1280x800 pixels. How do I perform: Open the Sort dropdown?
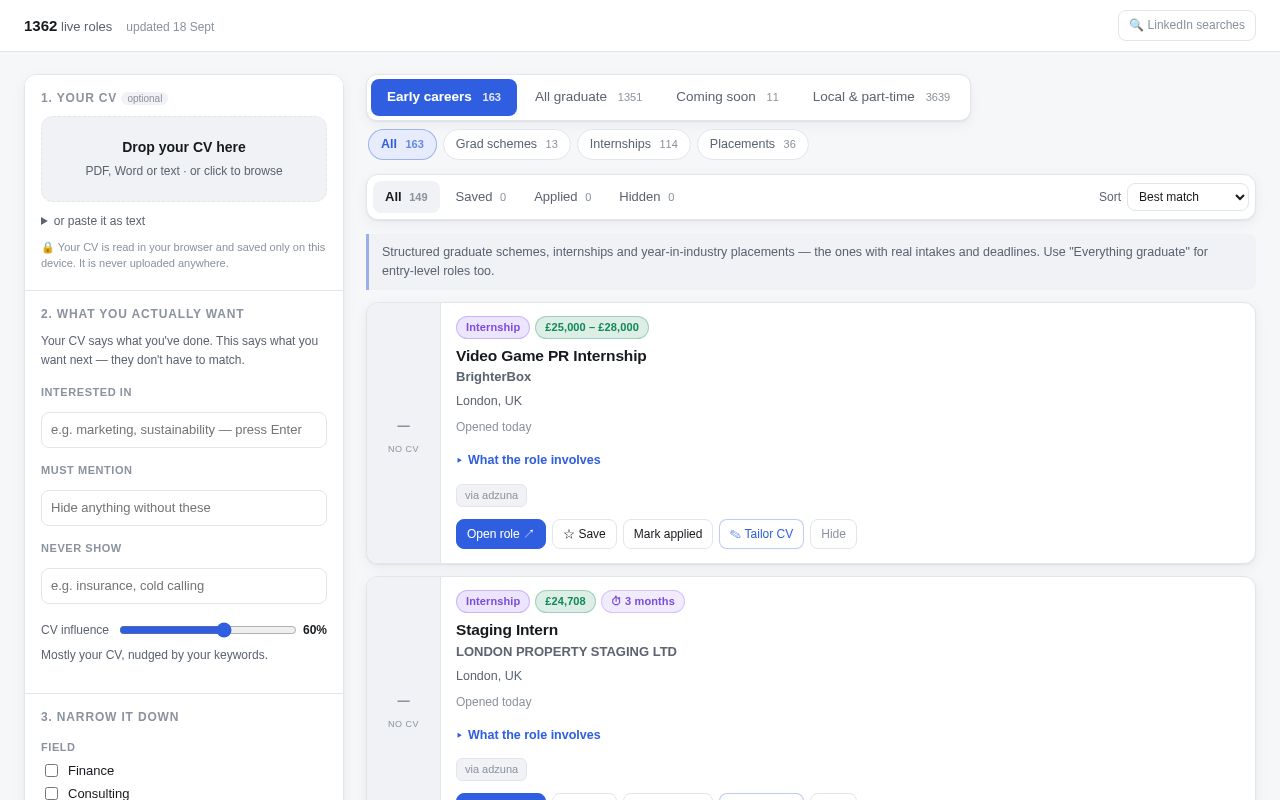(x=1188, y=197)
